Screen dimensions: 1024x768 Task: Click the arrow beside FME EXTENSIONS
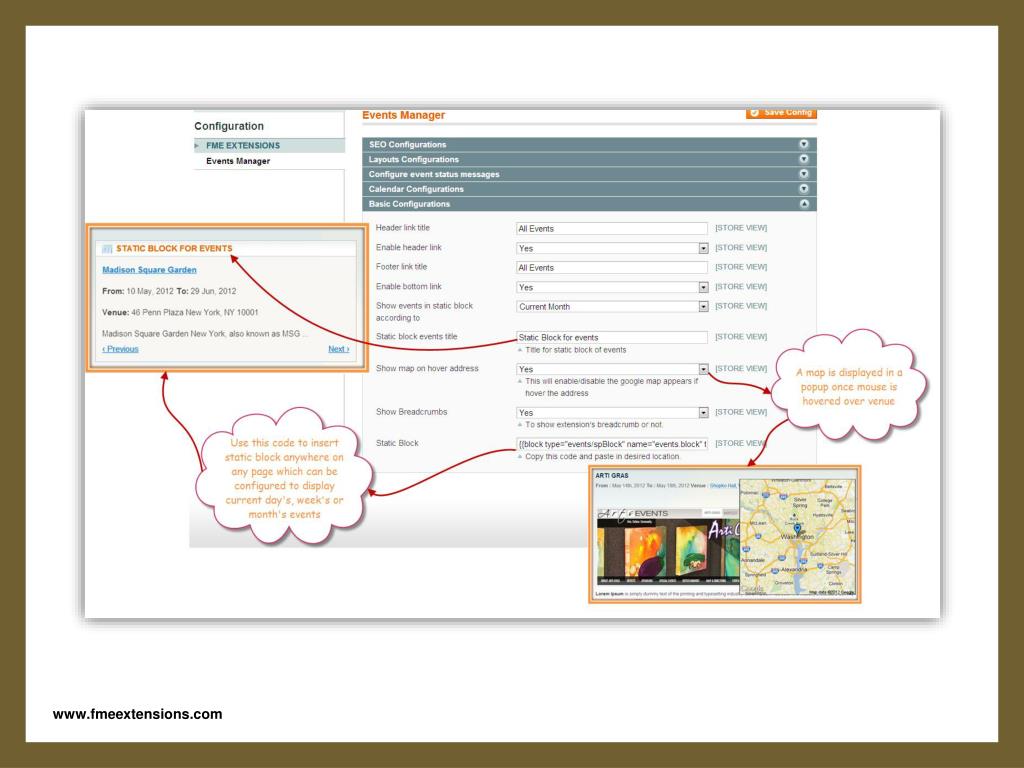point(197,146)
